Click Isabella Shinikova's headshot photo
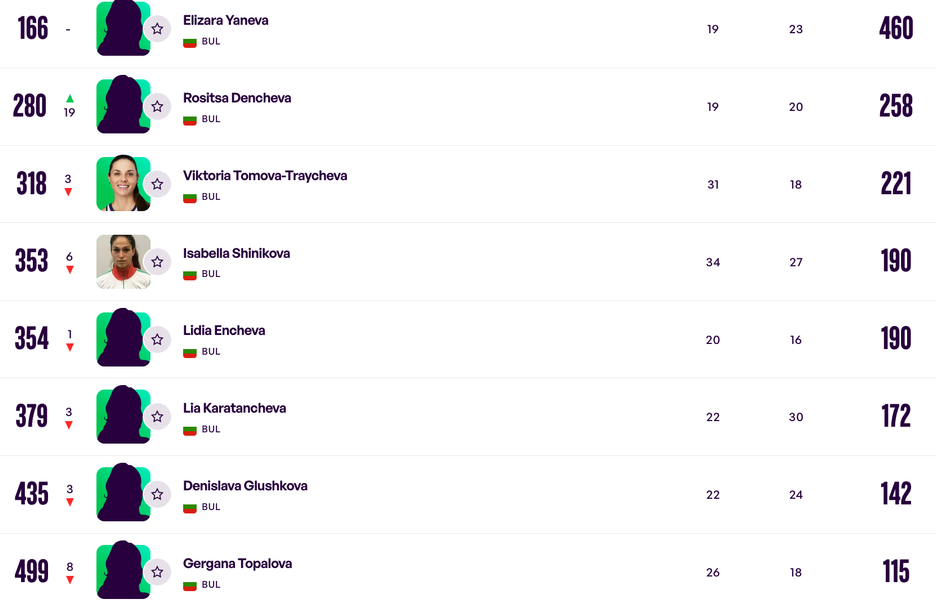936x608 pixels. point(124,261)
